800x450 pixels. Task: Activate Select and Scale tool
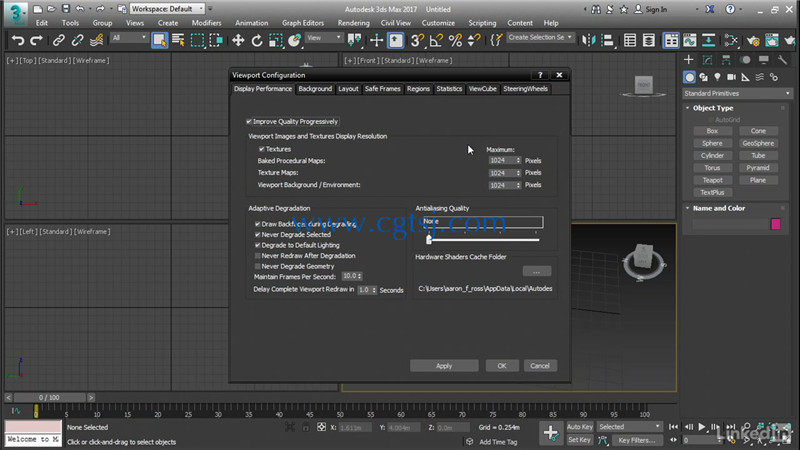[276, 40]
